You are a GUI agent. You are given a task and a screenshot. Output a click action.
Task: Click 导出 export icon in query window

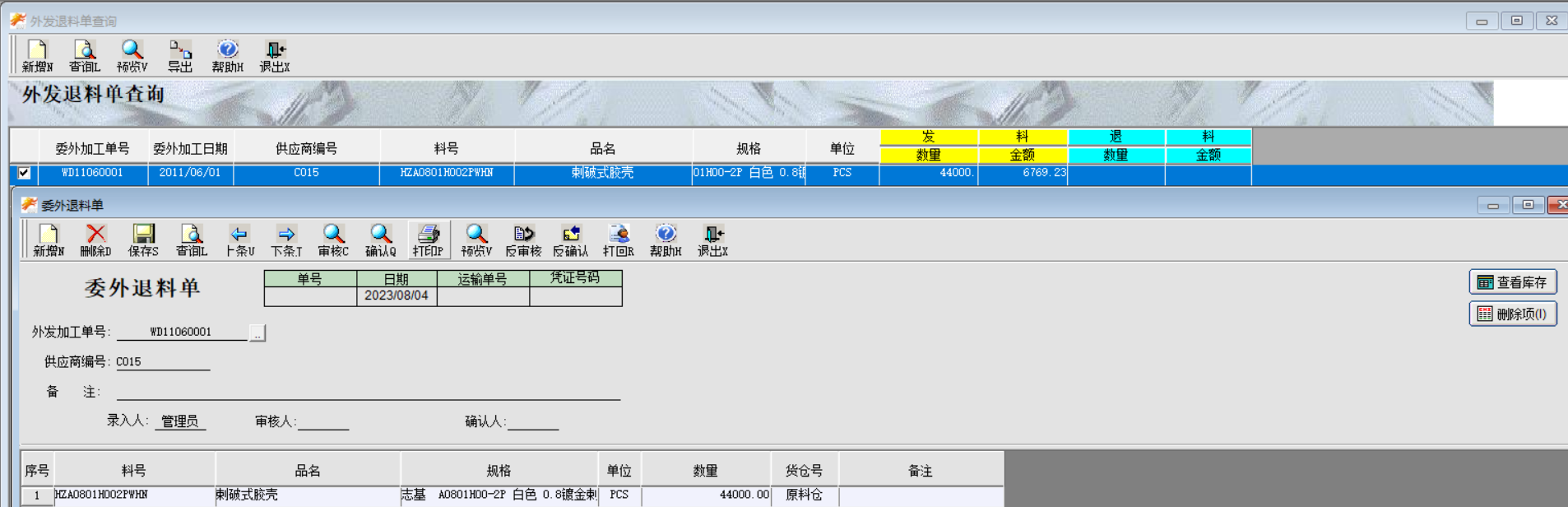(180, 56)
